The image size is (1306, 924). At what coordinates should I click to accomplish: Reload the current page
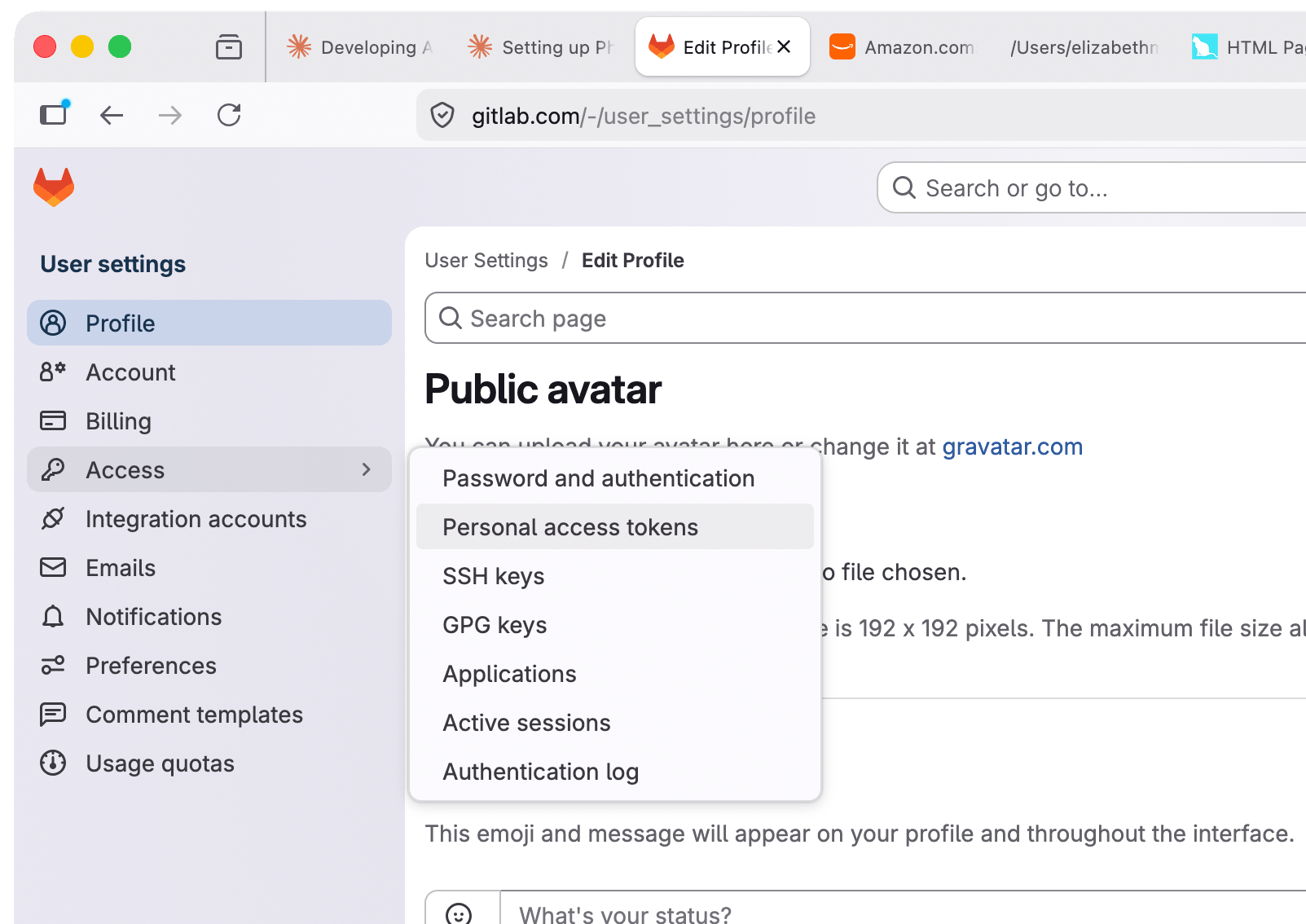click(x=229, y=115)
